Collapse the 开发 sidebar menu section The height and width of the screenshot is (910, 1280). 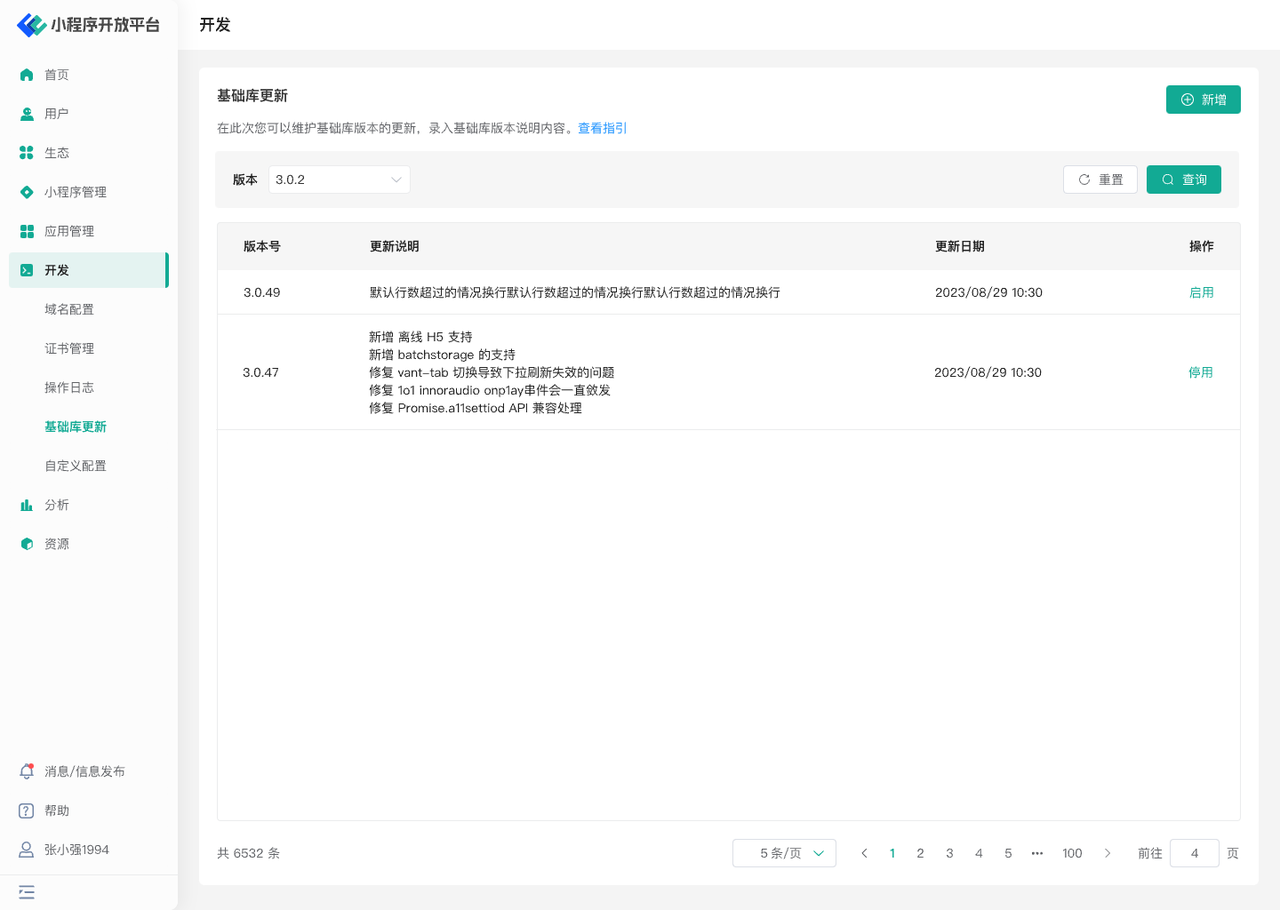[x=88, y=270]
